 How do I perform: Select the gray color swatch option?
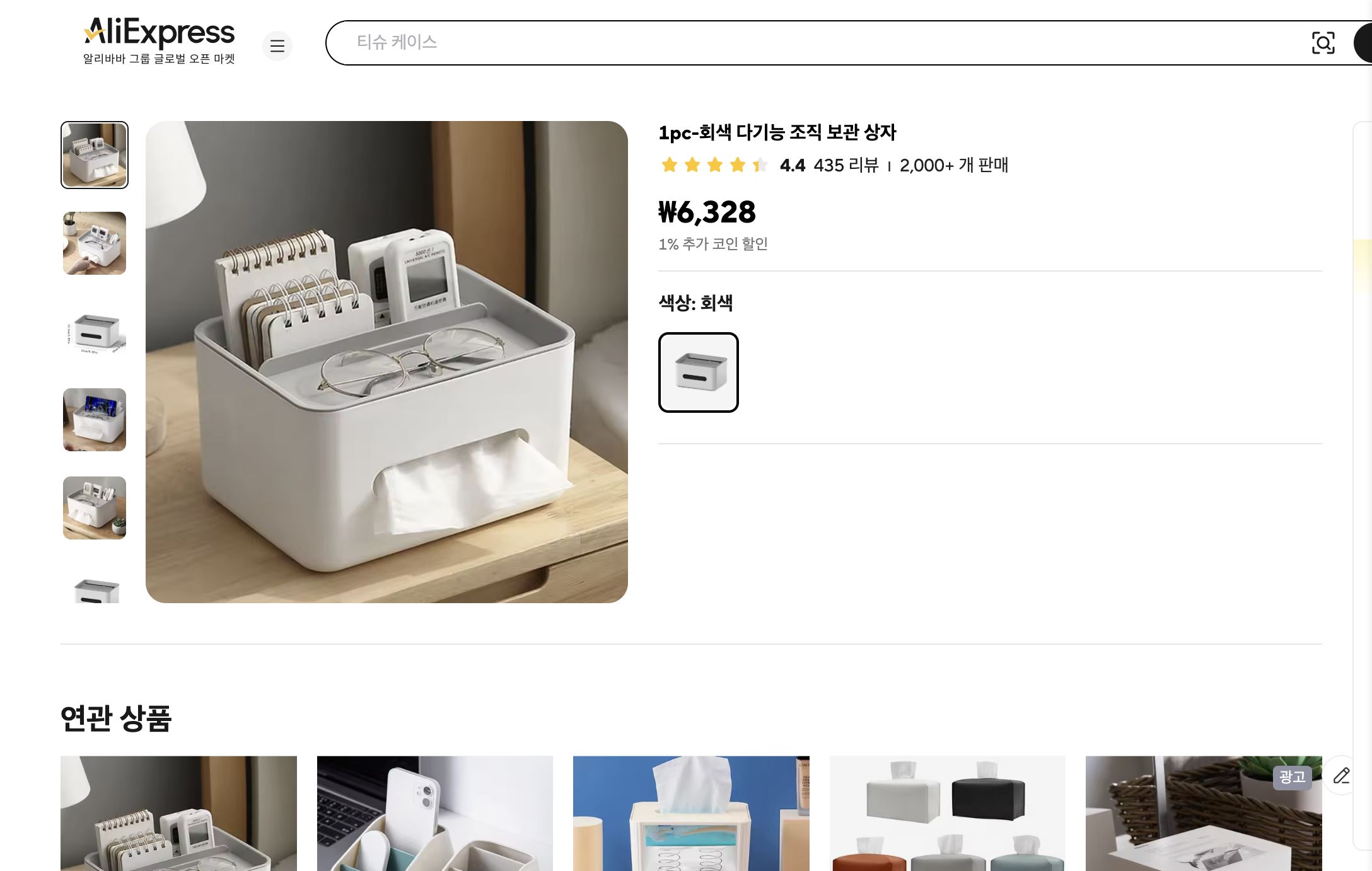pyautogui.click(x=699, y=372)
